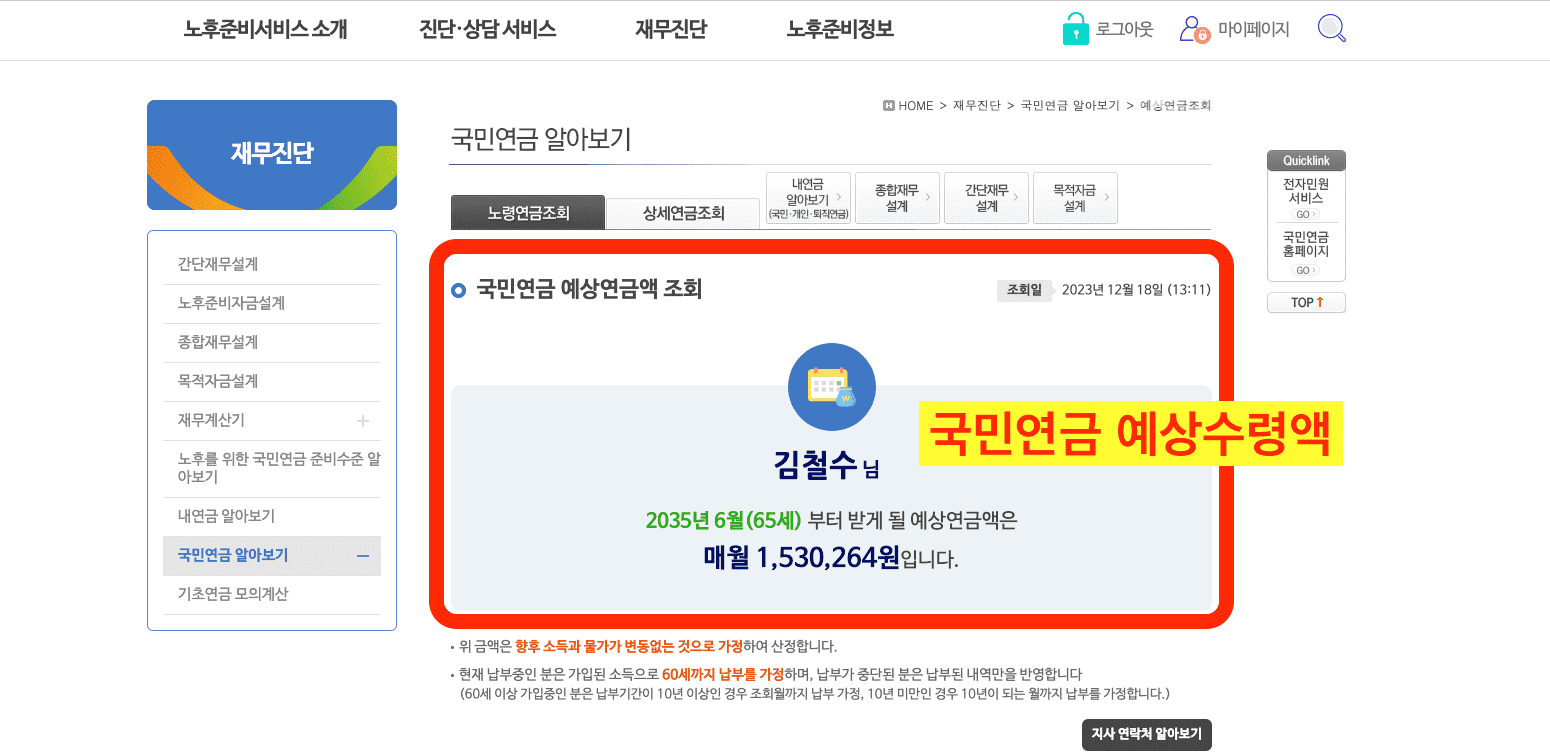This screenshot has height=753, width=1550.
Task: Click the TOP button in Quicklink
Action: pyautogui.click(x=1306, y=302)
